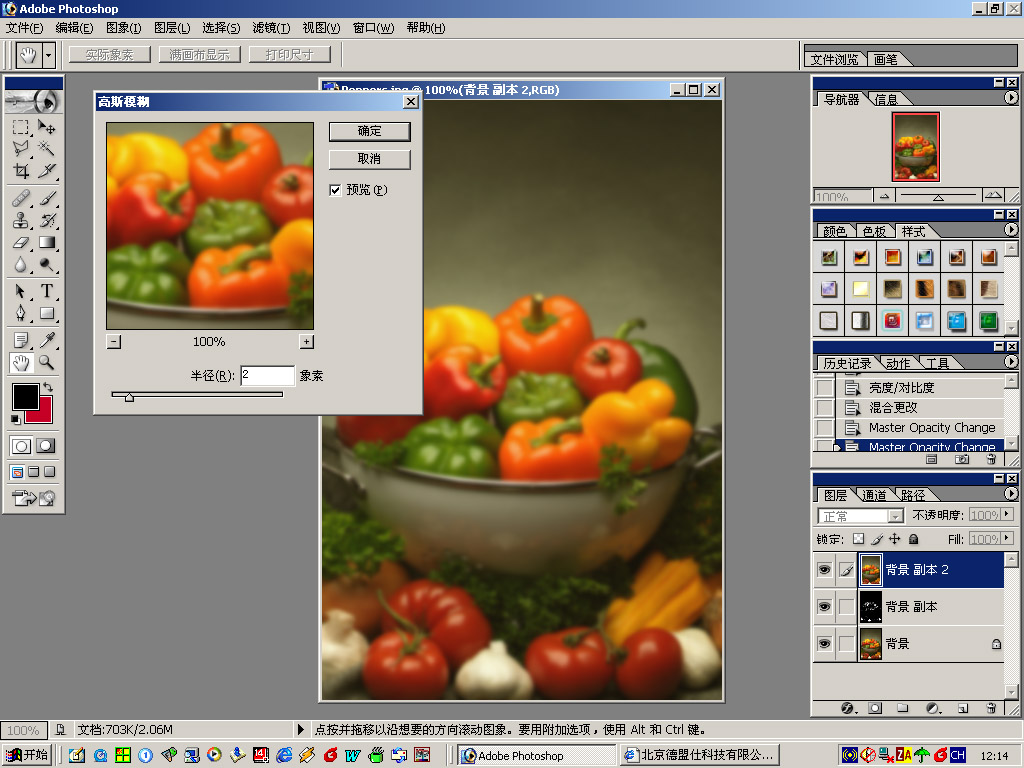Add layer mask icon in Layers panel

875,708
